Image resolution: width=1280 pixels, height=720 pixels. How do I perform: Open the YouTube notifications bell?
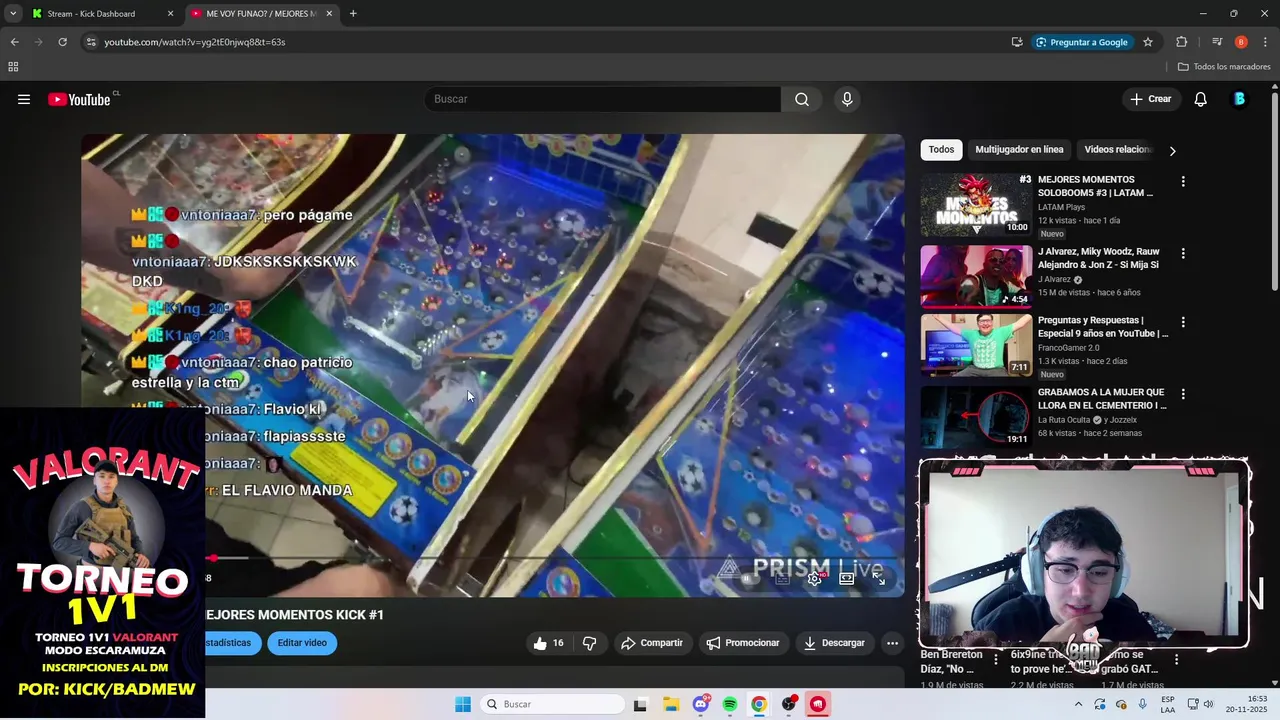tap(1200, 99)
